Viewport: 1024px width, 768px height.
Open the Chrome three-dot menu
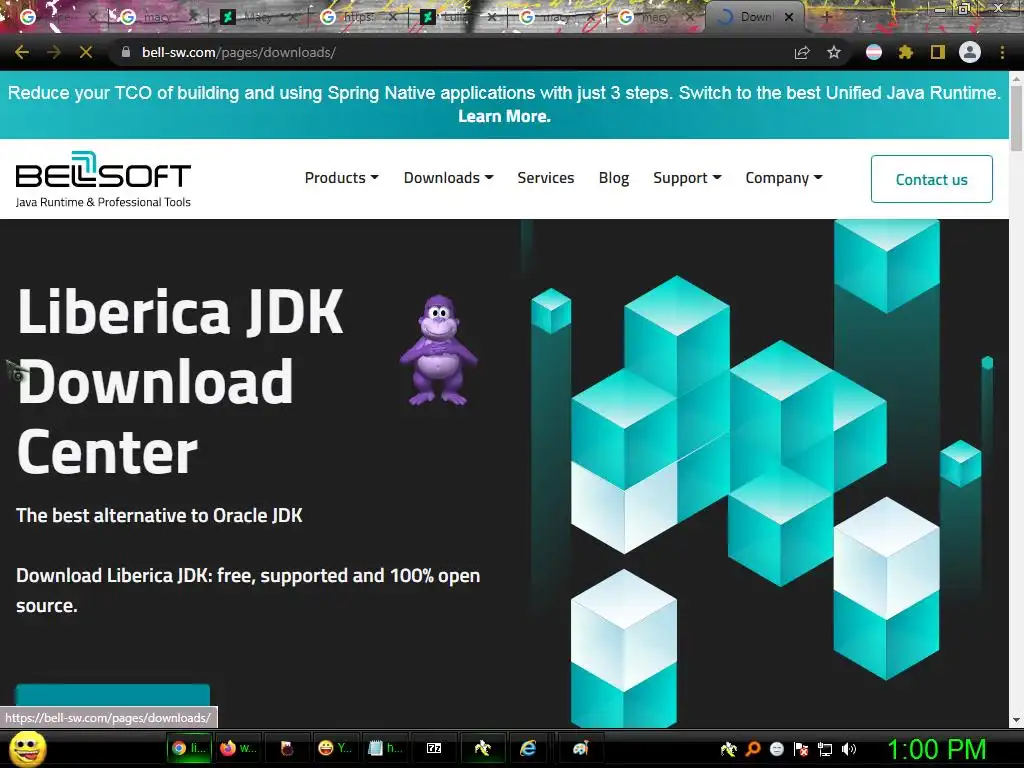pos(1002,52)
